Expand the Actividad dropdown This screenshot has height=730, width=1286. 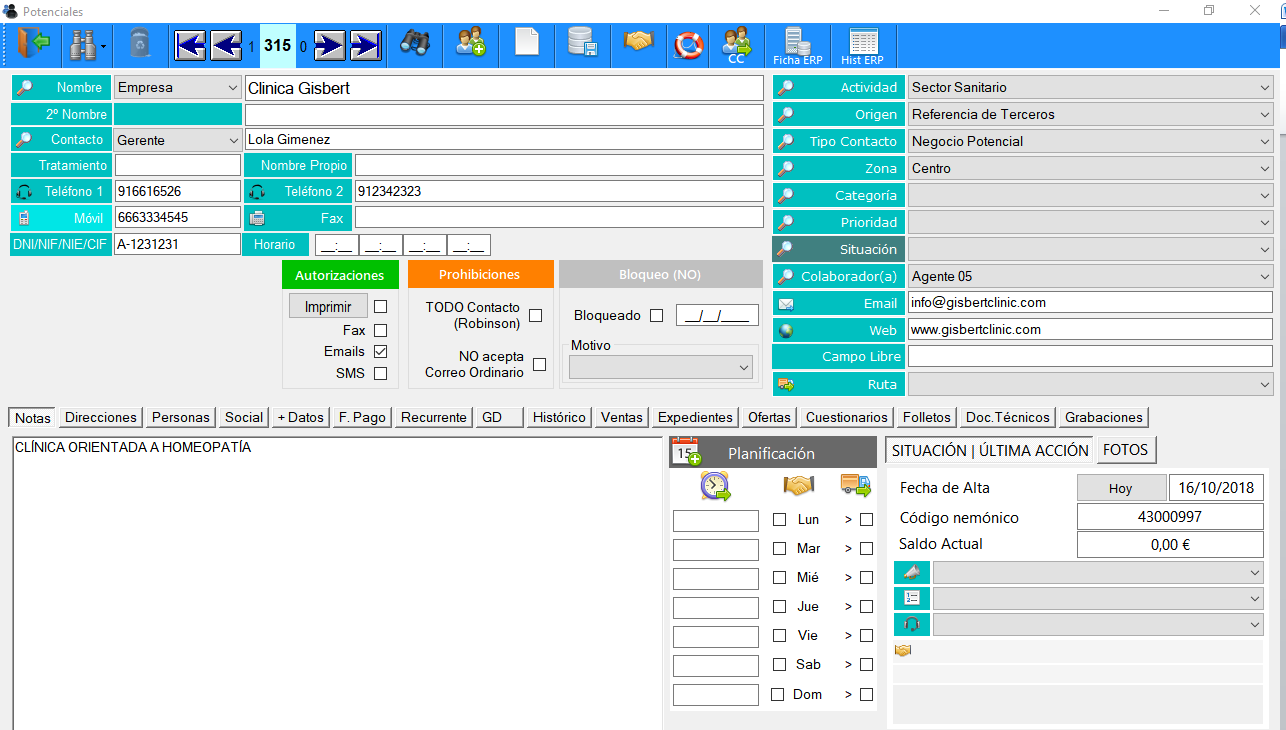[1090, 87]
